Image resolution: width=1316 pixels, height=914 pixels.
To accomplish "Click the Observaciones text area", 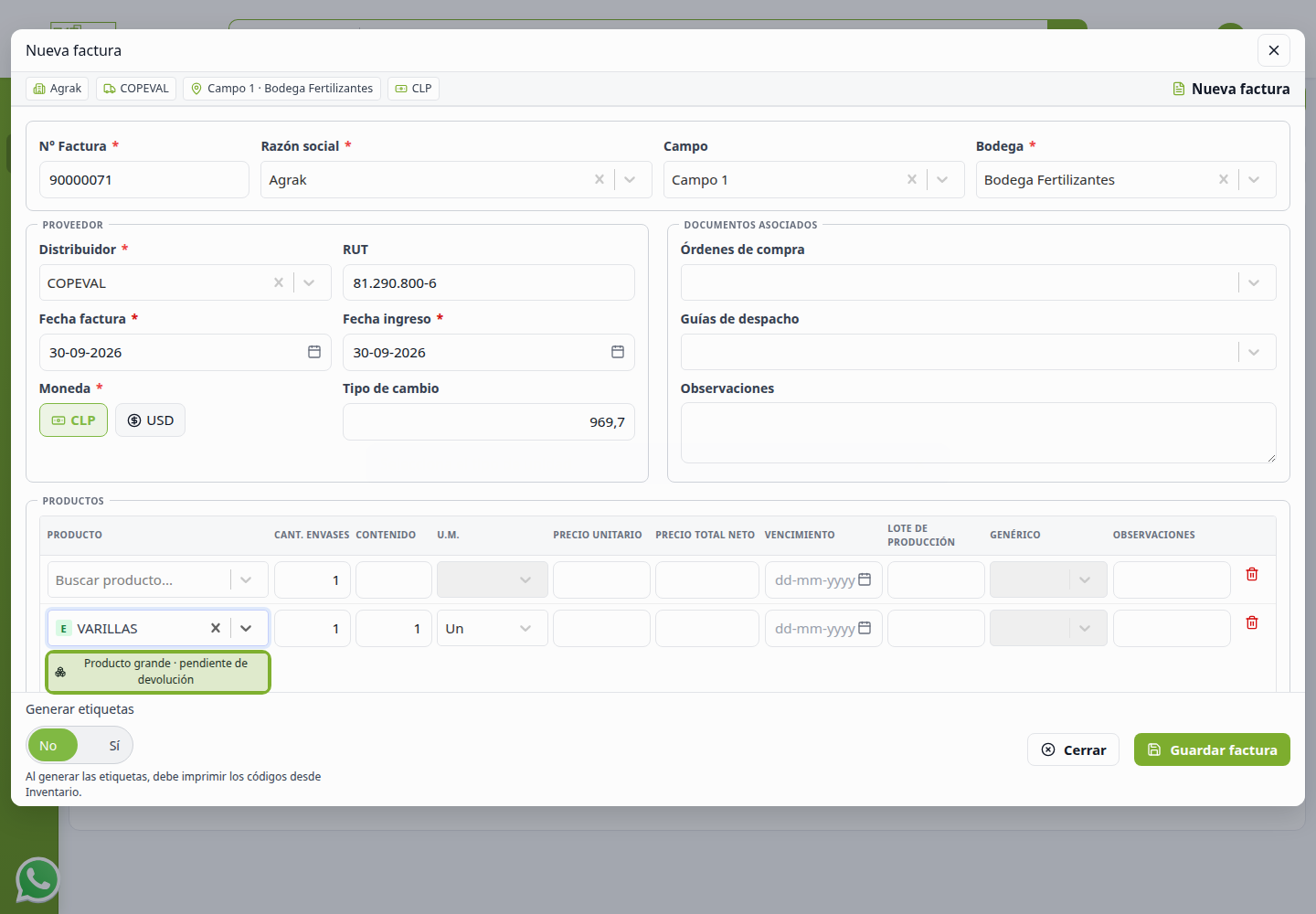I will click(978, 433).
